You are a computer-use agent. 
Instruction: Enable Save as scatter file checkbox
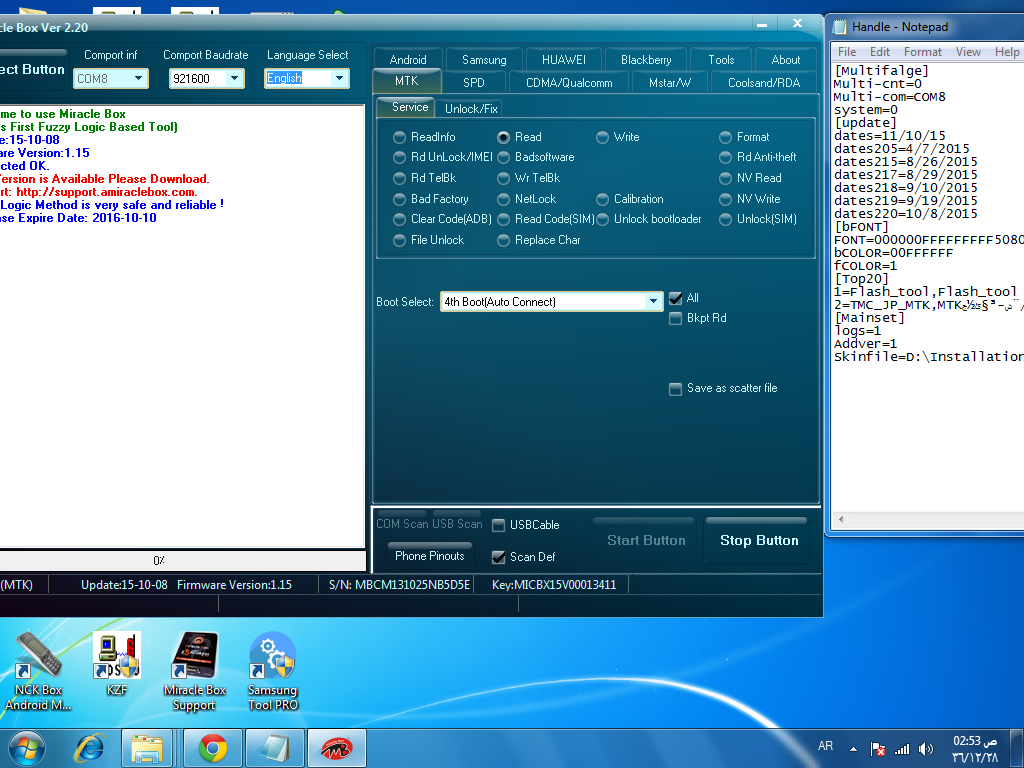pyautogui.click(x=676, y=389)
